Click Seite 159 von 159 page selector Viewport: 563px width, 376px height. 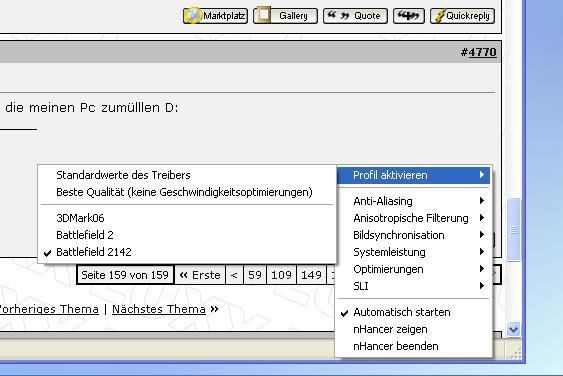pos(125,275)
